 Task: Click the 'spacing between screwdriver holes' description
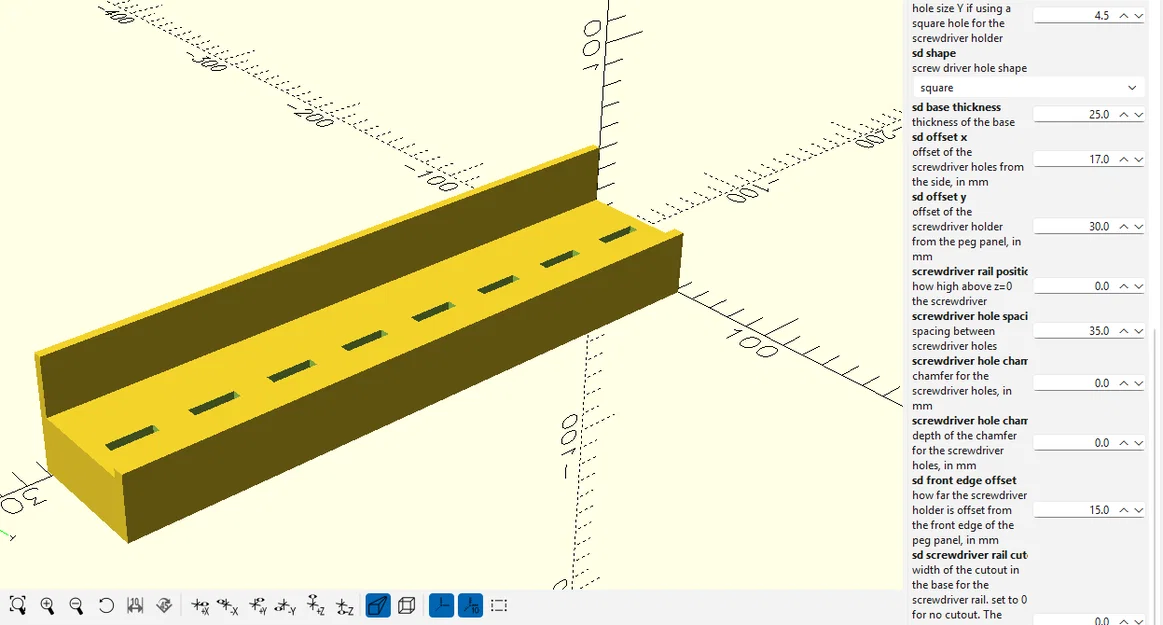(x=955, y=339)
